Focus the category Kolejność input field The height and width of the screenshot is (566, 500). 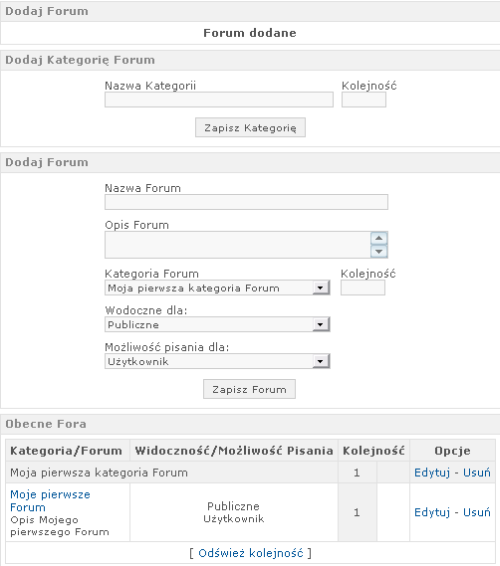[x=364, y=100]
